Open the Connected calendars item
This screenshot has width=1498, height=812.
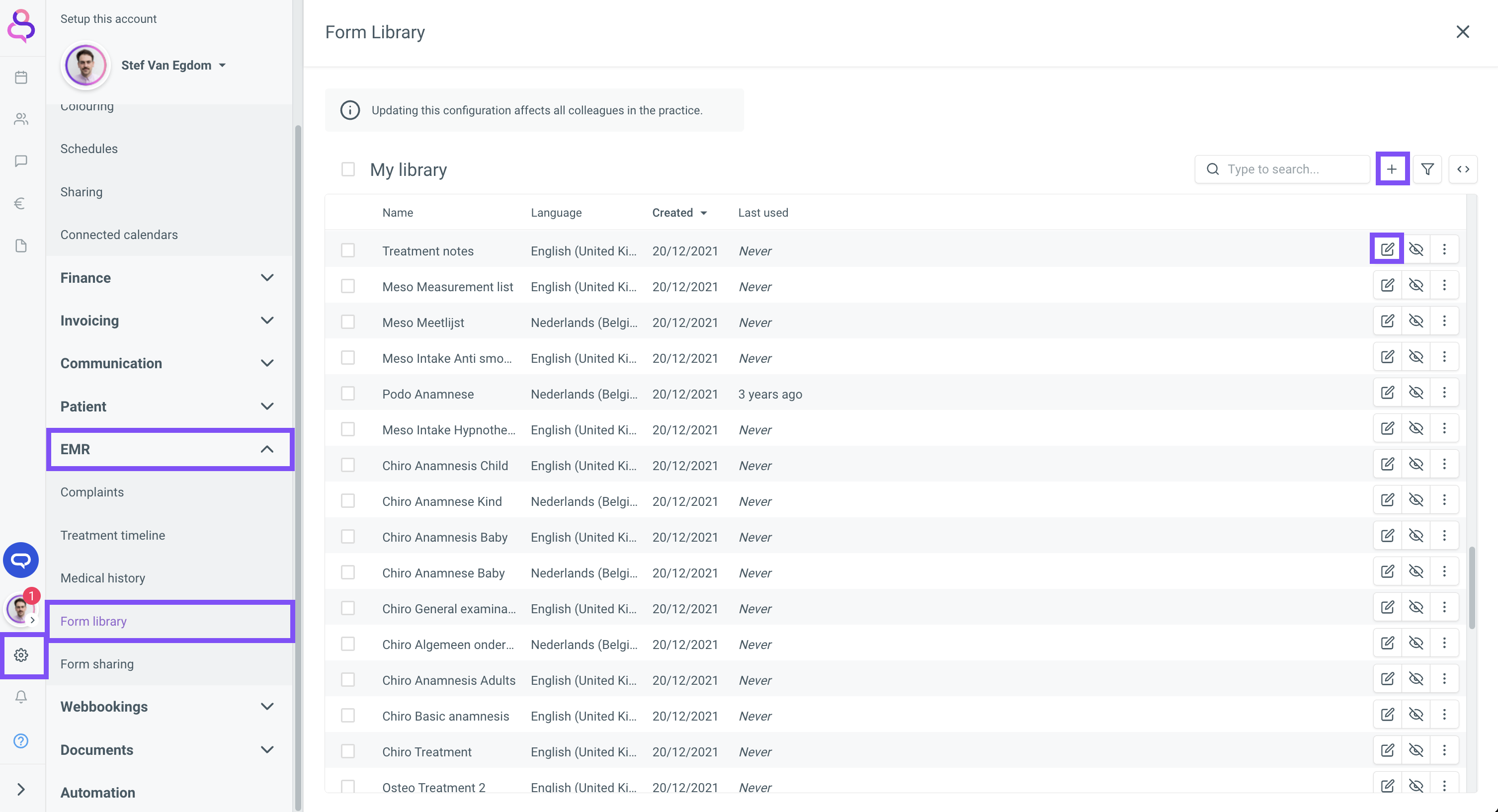[x=168, y=235]
